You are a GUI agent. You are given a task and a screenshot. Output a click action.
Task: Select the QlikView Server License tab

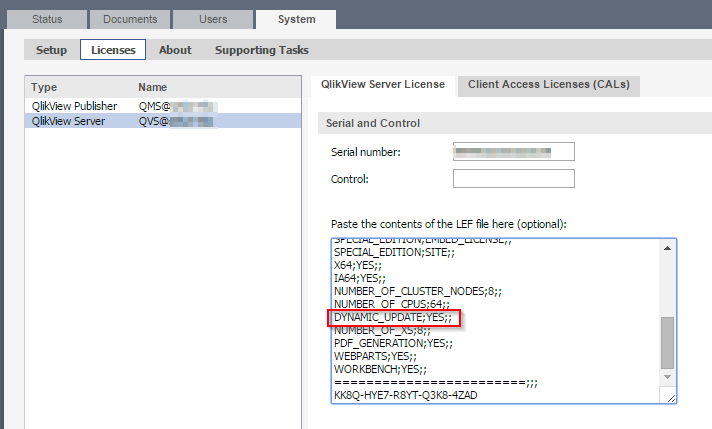tap(383, 84)
